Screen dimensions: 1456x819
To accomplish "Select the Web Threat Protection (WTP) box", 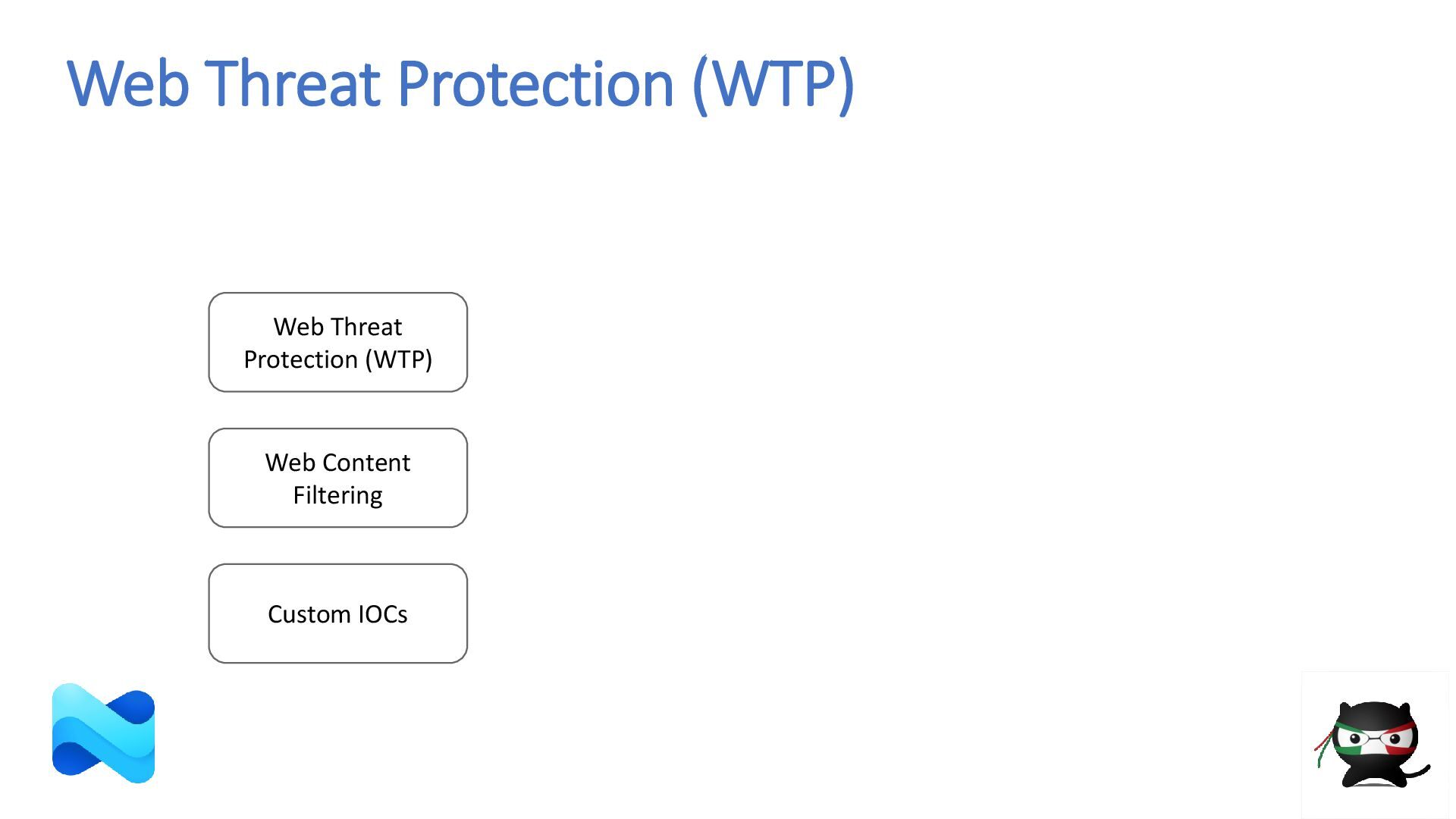I will [337, 342].
